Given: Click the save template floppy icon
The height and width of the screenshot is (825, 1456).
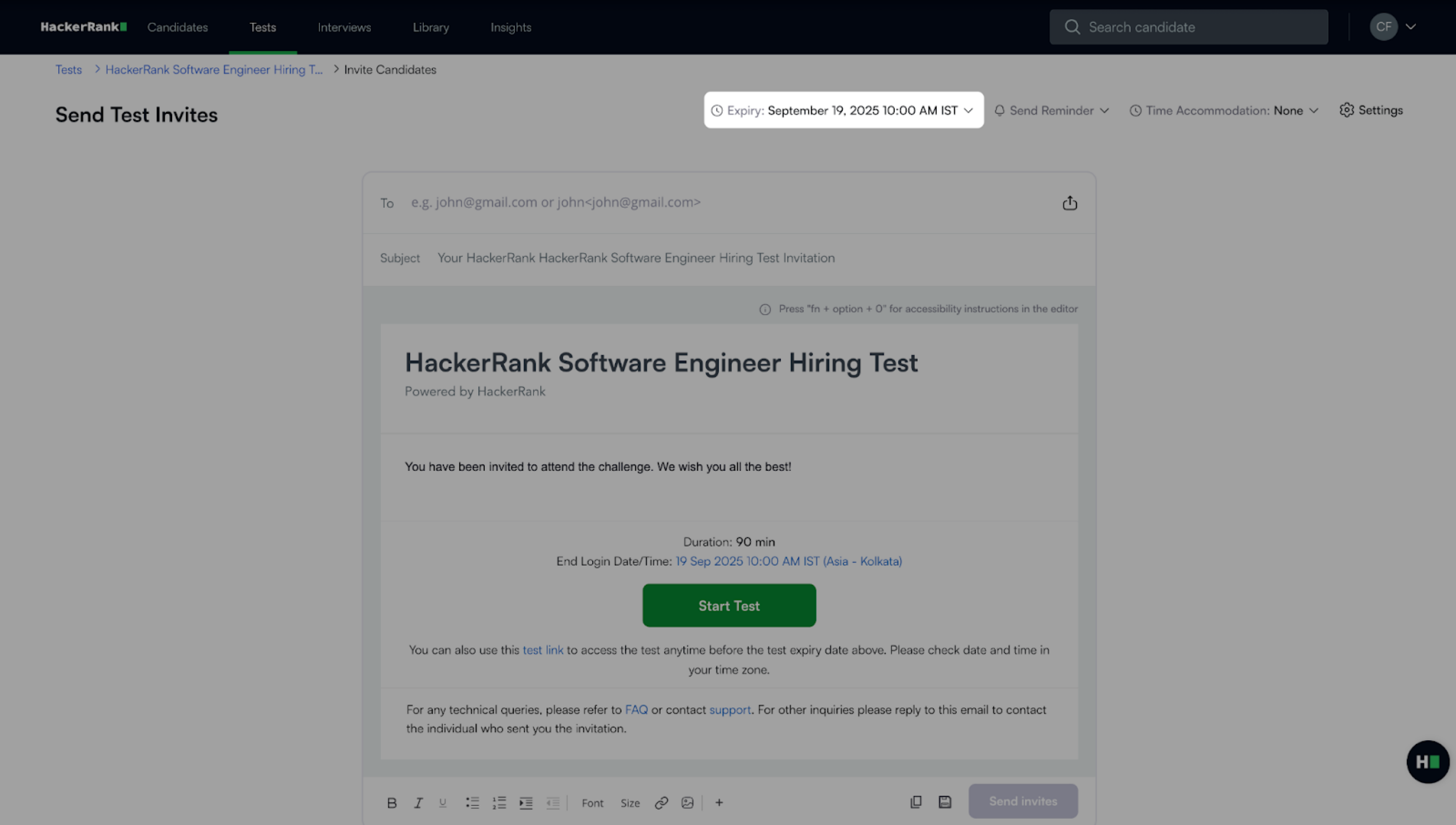Looking at the screenshot, I should coord(944,802).
